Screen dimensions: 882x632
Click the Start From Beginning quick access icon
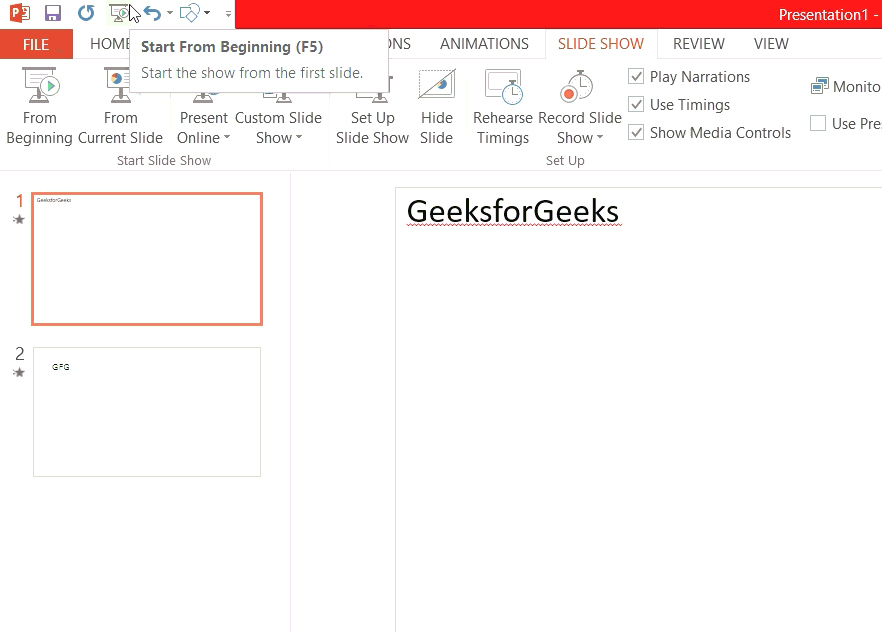point(119,12)
